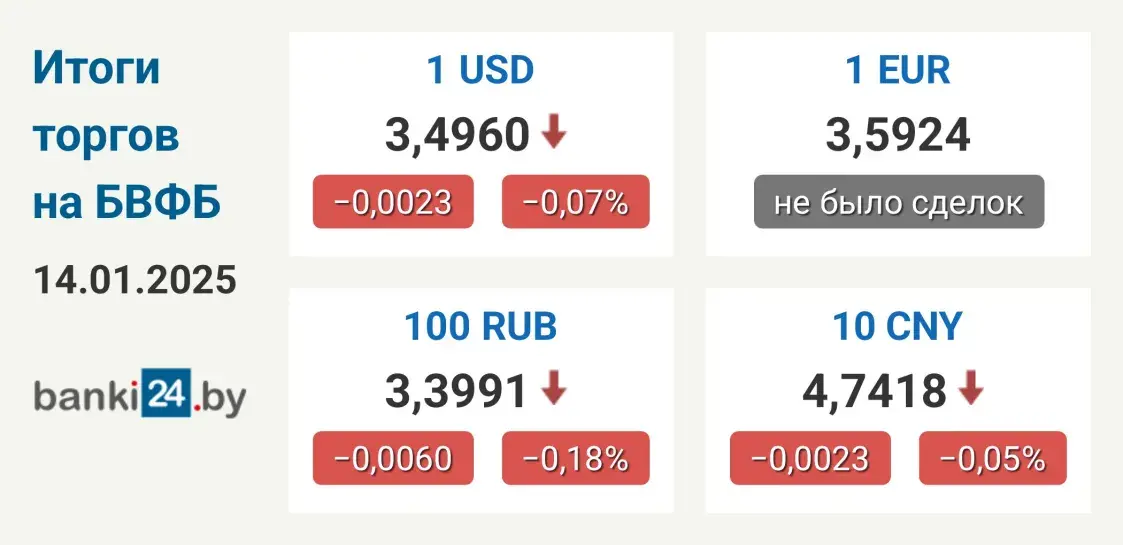1123x545 pixels.
Task: Click the CNY change badge −0,0023
Action: [810, 458]
